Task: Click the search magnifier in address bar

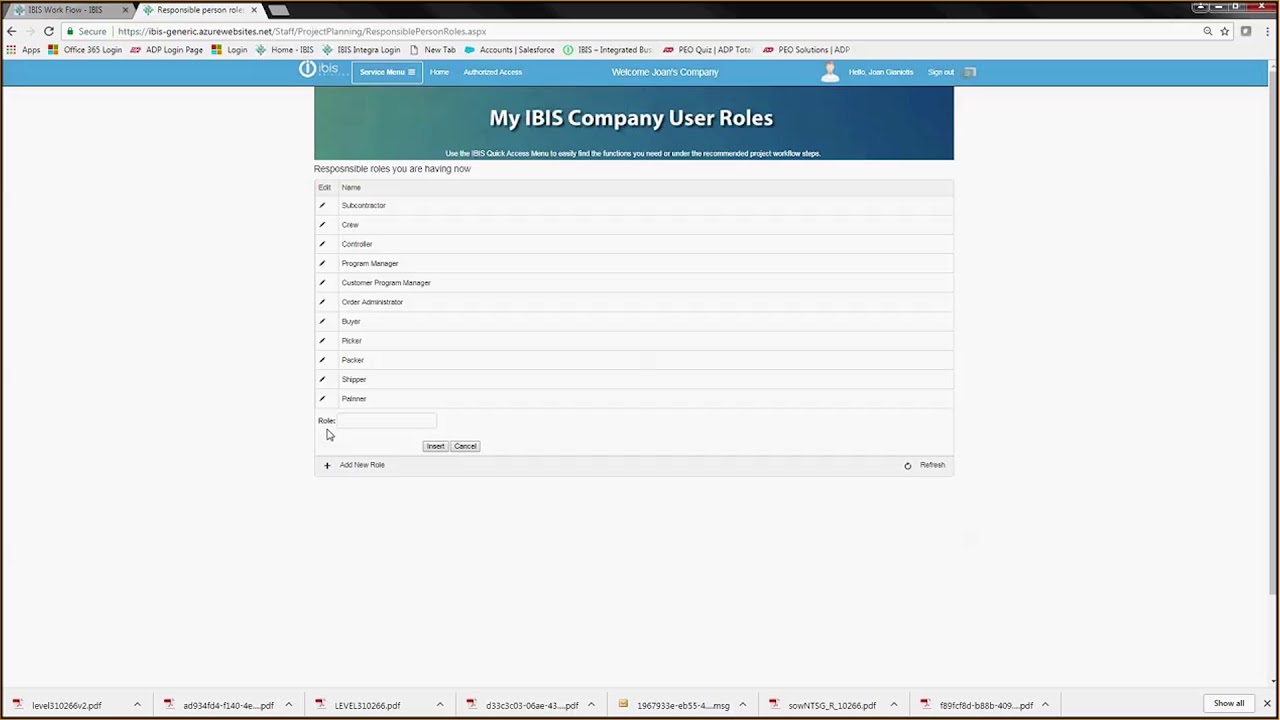Action: click(1207, 31)
